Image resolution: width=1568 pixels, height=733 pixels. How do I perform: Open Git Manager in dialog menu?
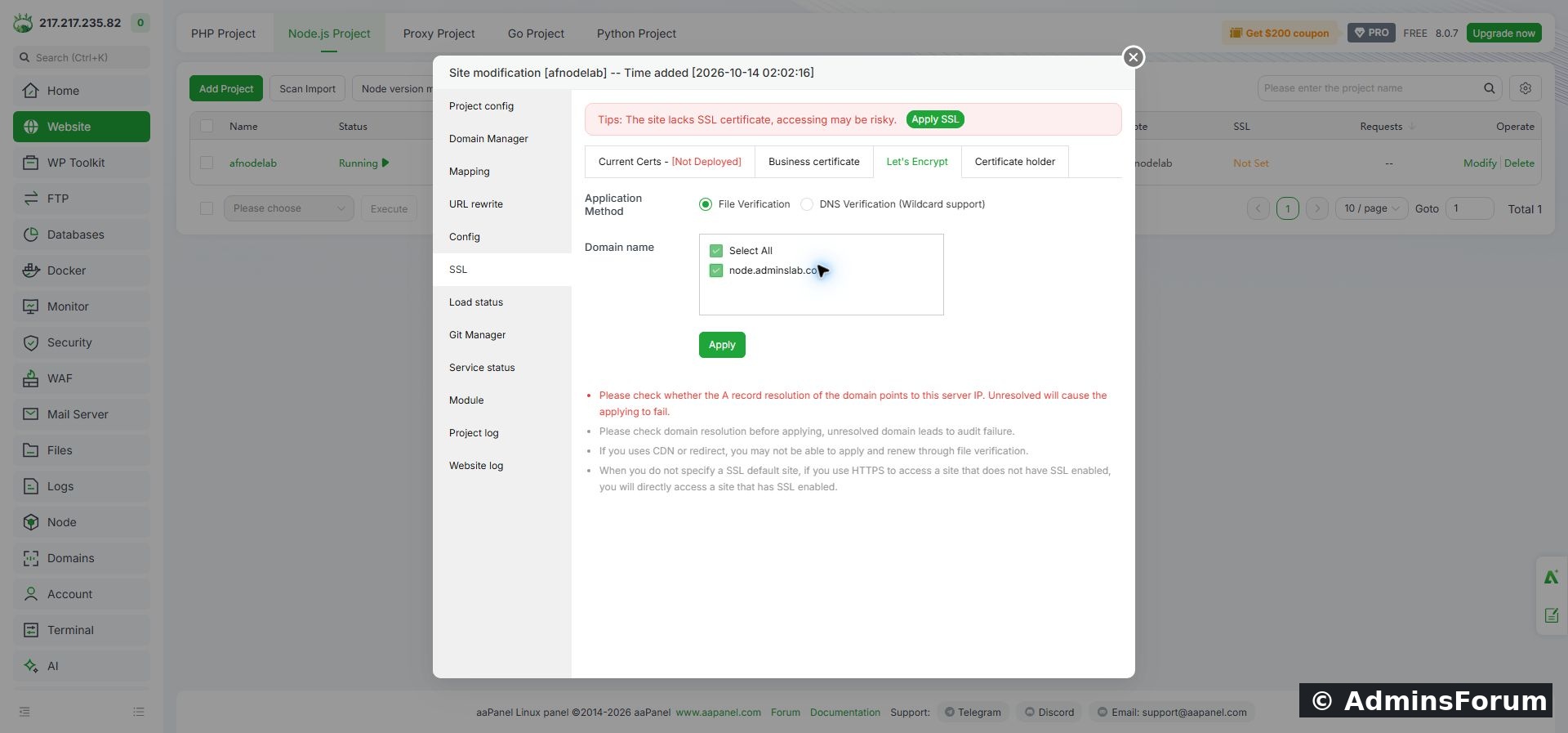click(502, 335)
